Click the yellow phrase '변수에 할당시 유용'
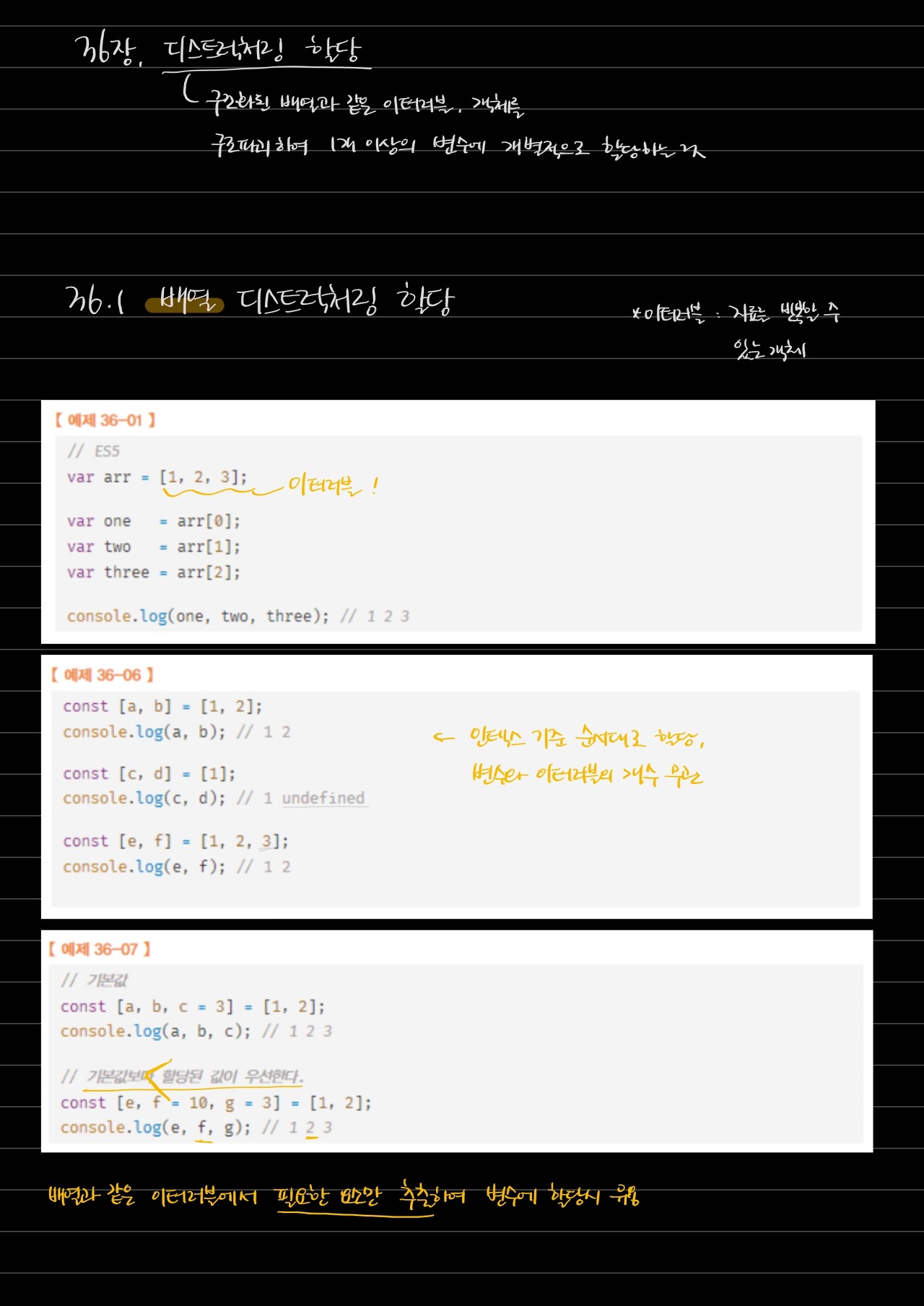 (x=563, y=1196)
